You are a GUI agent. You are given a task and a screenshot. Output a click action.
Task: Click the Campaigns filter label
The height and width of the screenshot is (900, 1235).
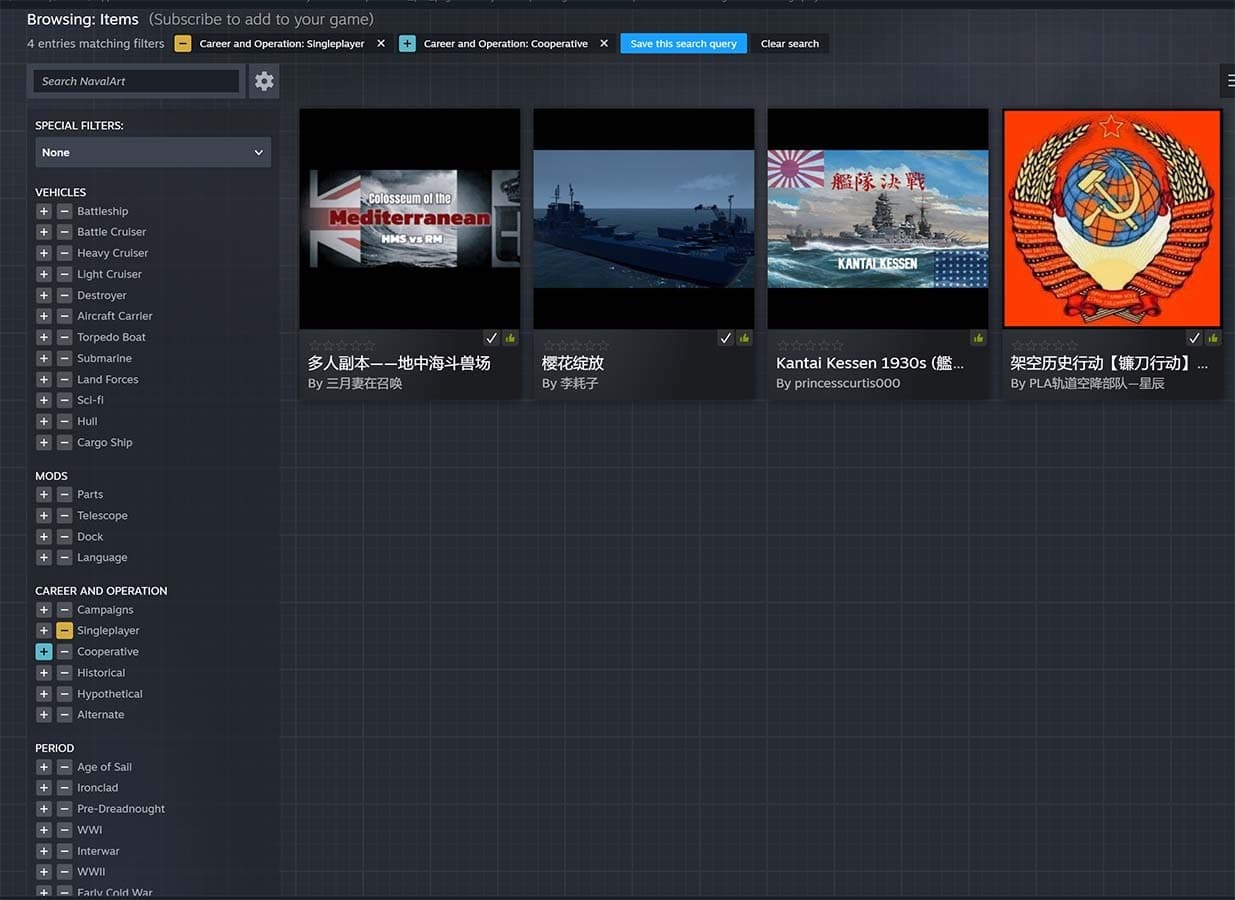(105, 609)
